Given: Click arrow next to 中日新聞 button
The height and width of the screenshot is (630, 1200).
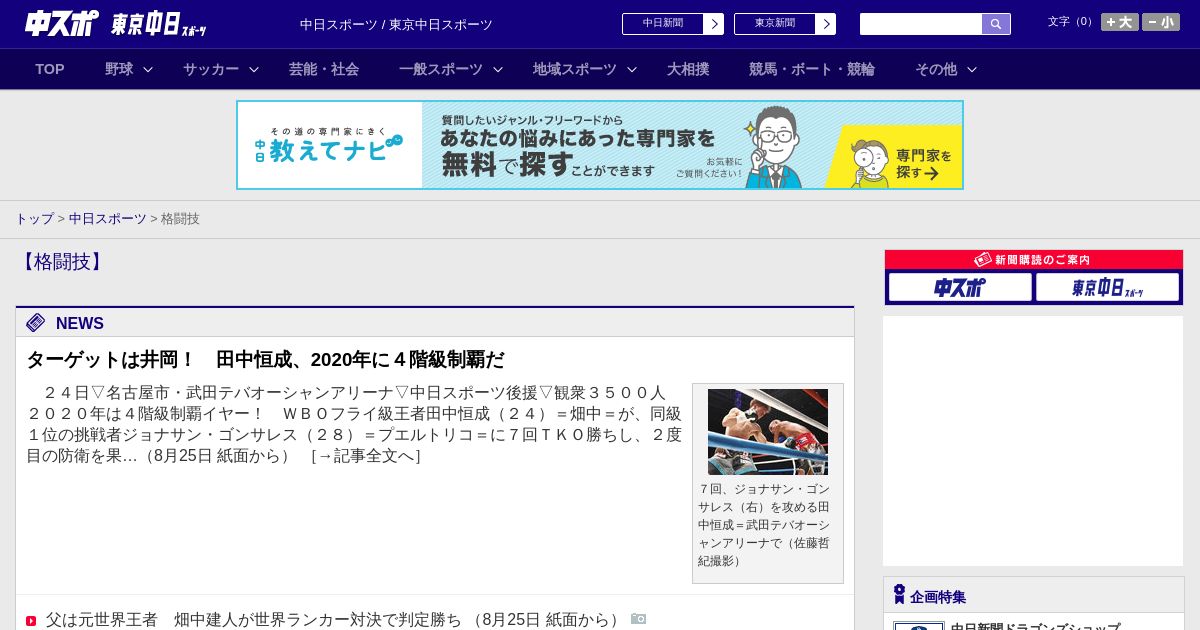Looking at the screenshot, I should coord(714,24).
